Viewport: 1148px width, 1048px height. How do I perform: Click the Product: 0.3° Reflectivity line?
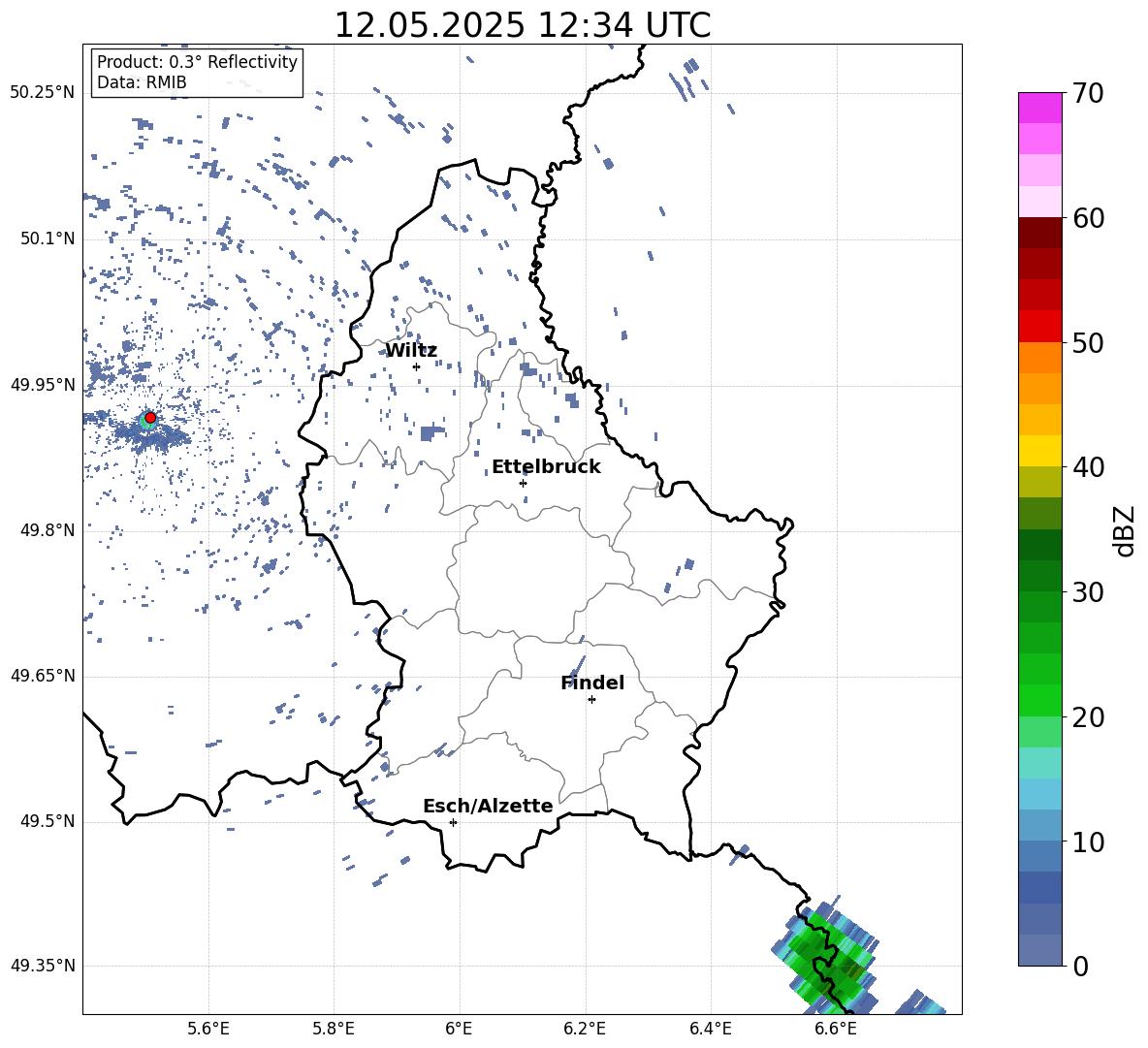click(x=197, y=61)
